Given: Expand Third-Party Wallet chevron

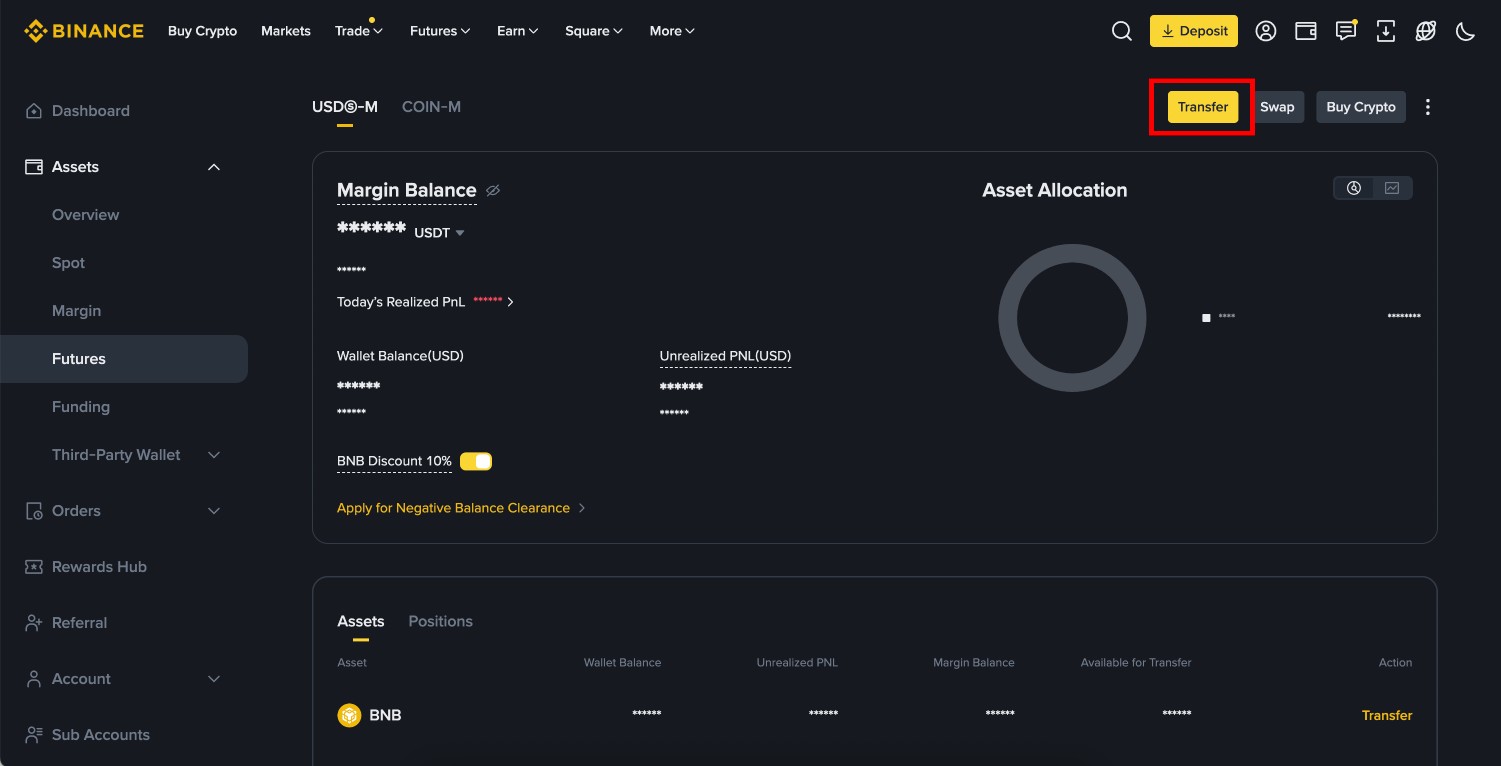Looking at the screenshot, I should pos(213,455).
